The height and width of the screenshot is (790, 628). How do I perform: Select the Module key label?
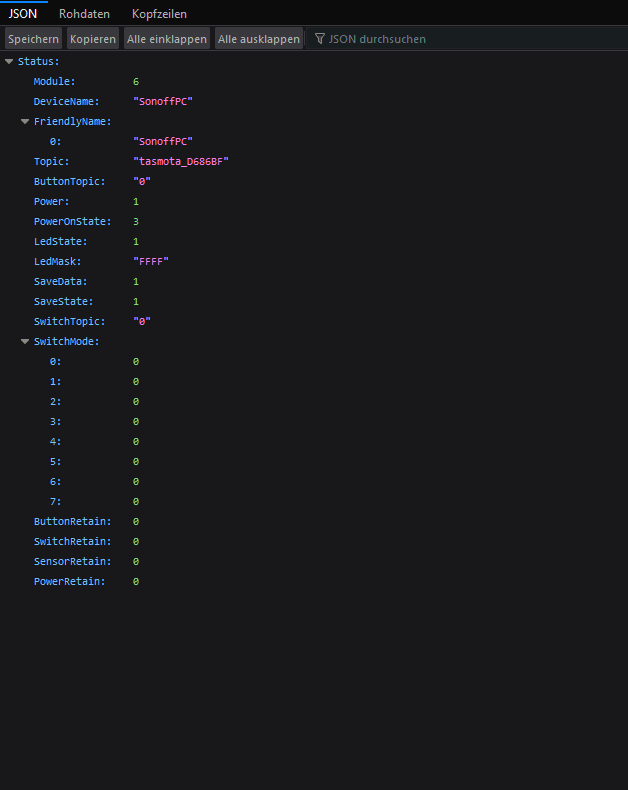pos(54,82)
